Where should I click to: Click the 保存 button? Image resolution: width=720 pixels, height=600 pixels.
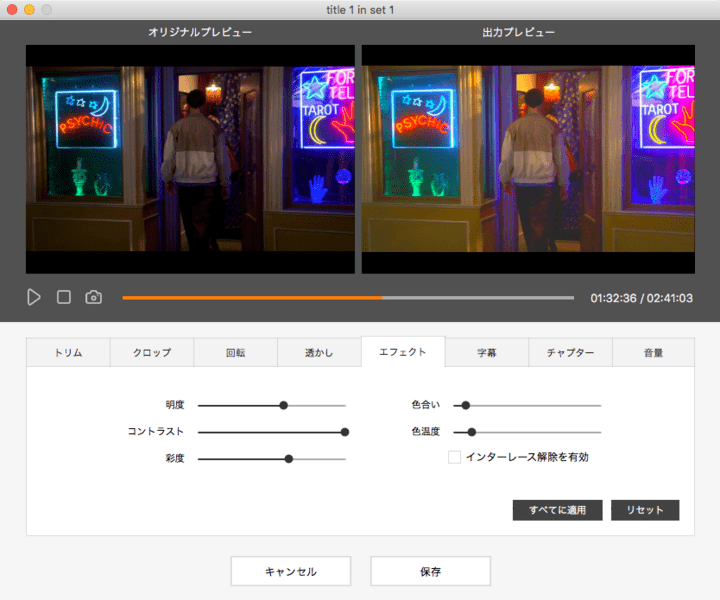431,571
